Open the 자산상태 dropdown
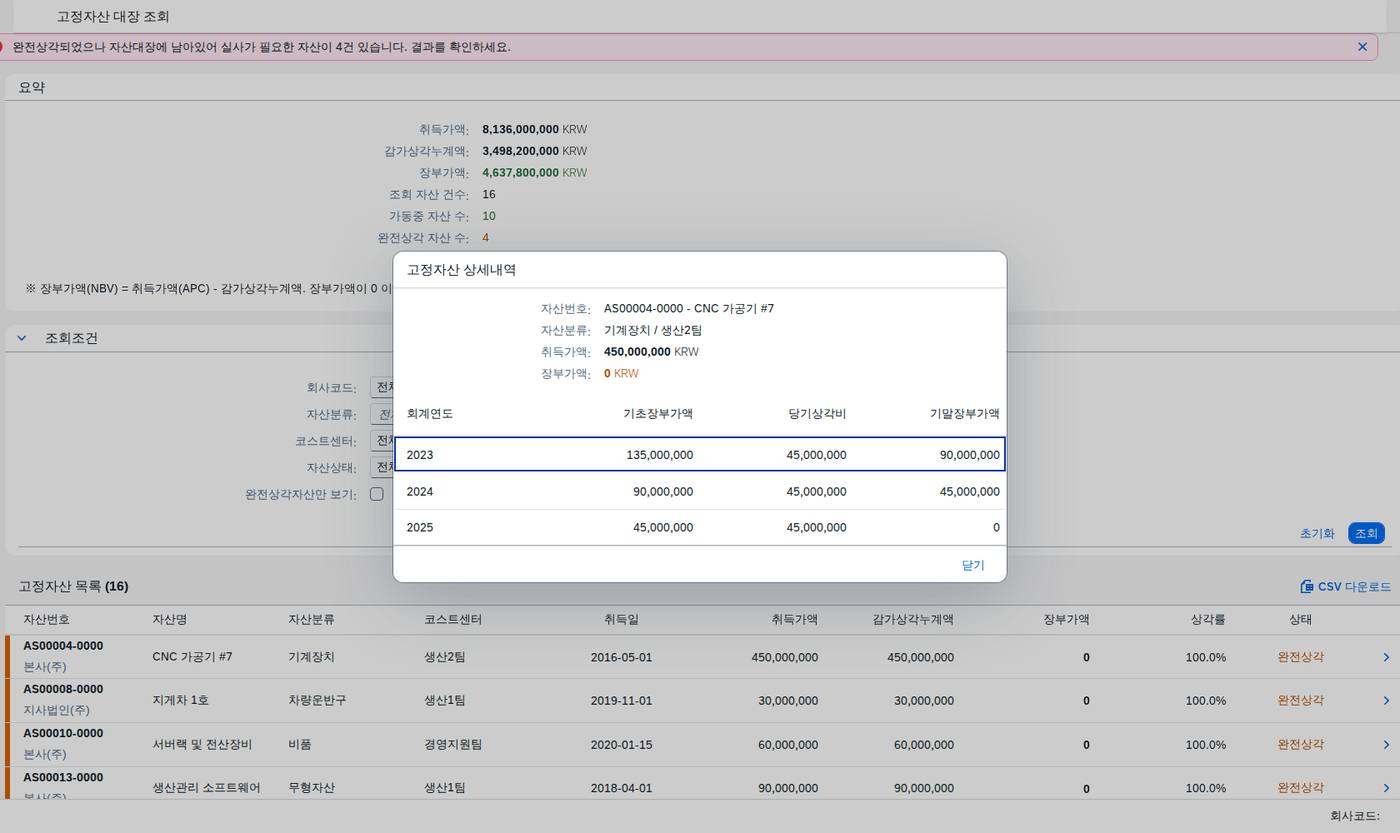The height and width of the screenshot is (833, 1400). pyautogui.click(x=381, y=467)
